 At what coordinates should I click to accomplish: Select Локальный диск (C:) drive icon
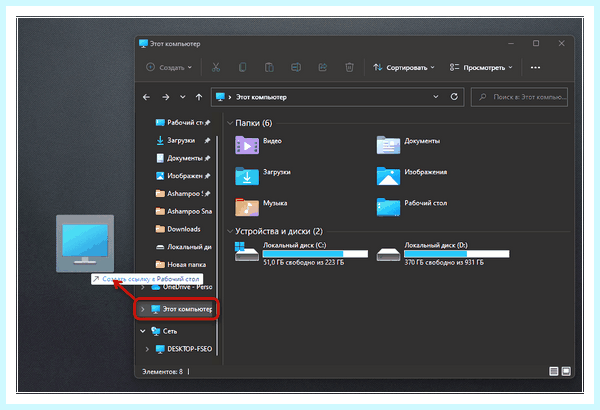pos(247,252)
